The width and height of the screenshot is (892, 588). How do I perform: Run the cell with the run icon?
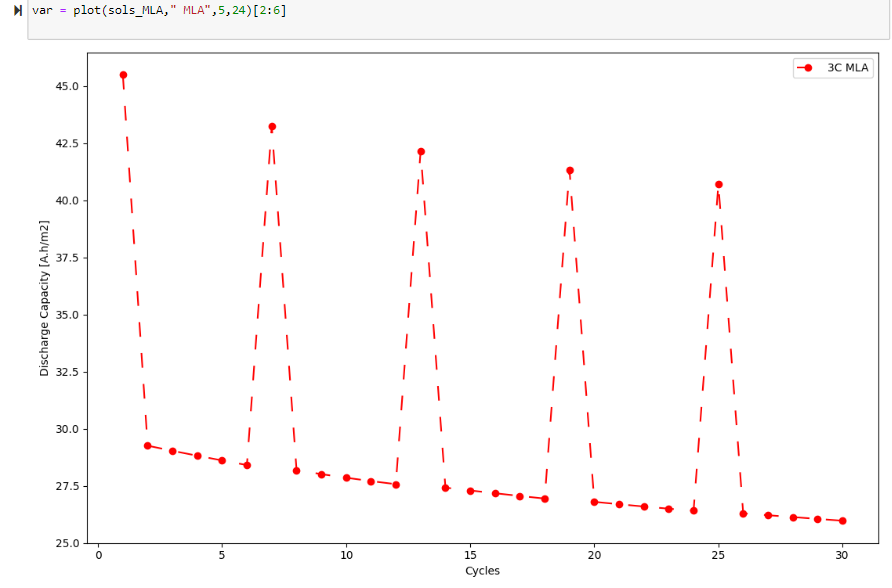point(18,10)
